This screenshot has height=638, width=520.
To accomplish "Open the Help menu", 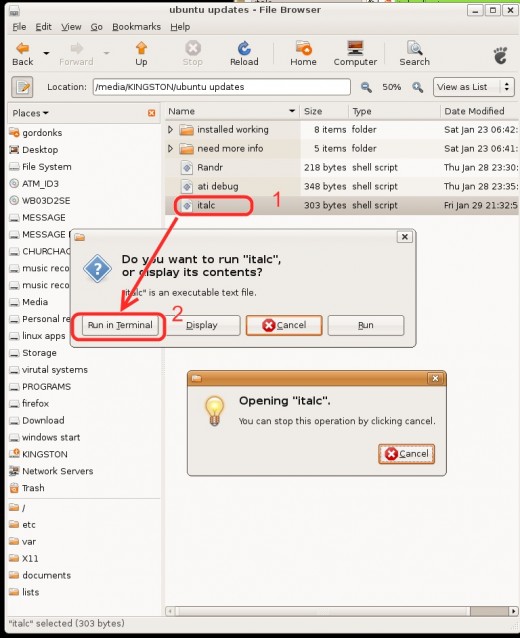I will (x=180, y=27).
